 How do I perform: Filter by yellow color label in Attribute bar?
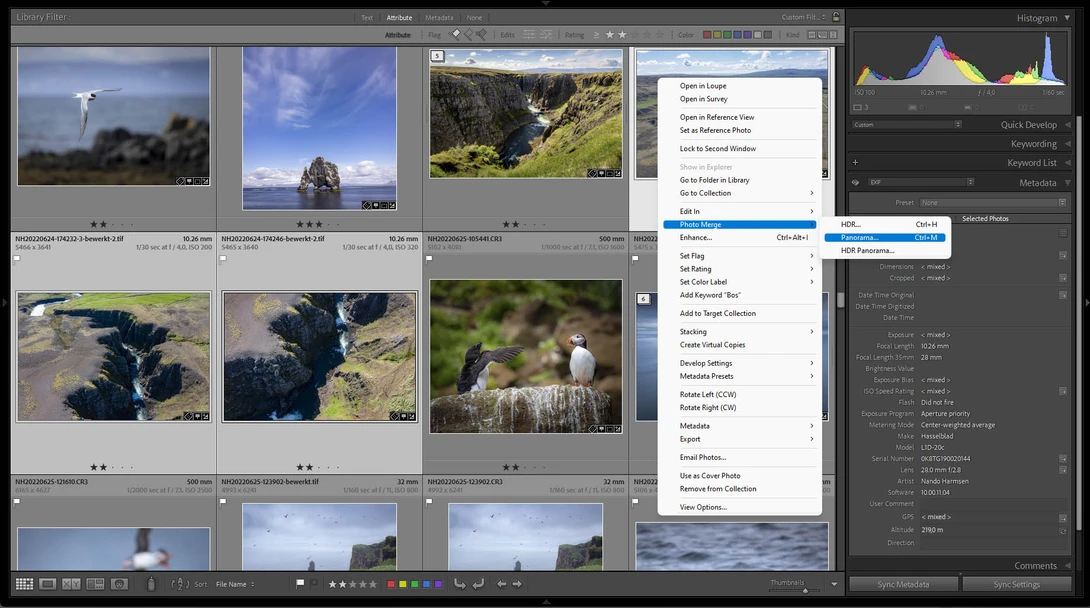pyautogui.click(x=717, y=35)
